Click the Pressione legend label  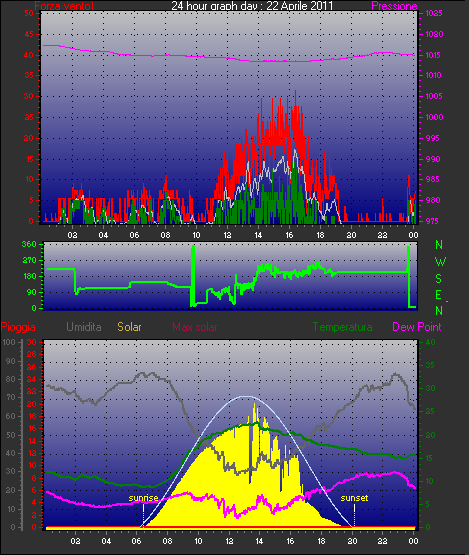tap(394, 6)
